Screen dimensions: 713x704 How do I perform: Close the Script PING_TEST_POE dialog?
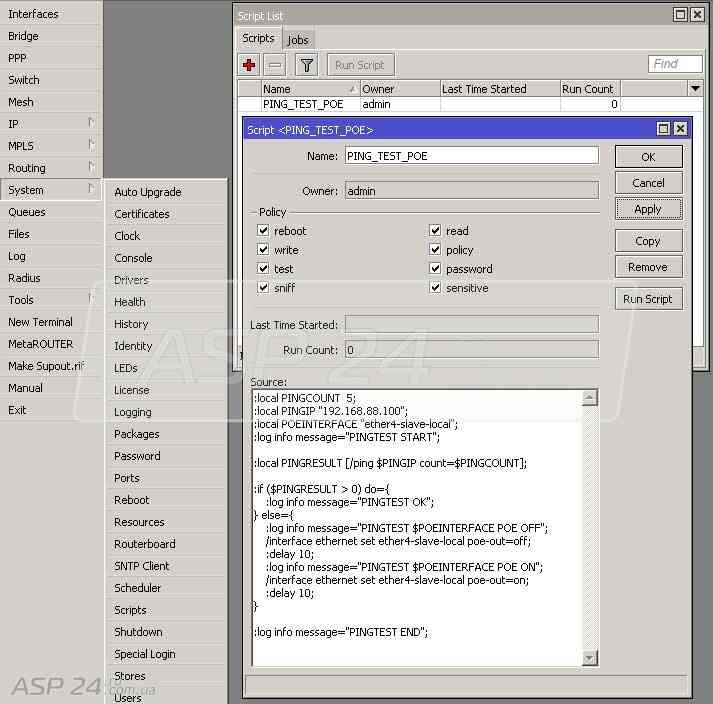680,129
